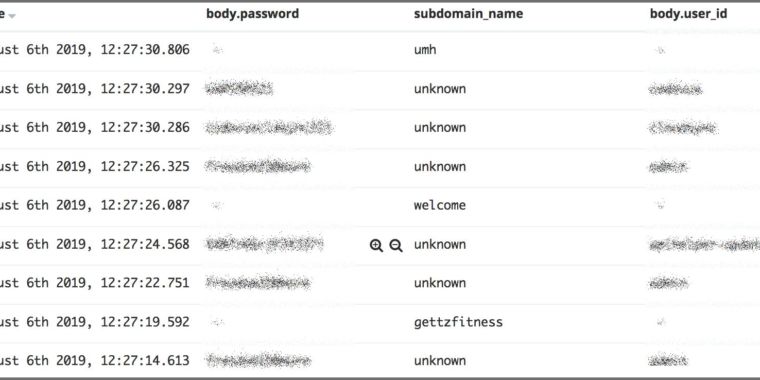Select the gettzfitness subdomain value

pos(458,322)
